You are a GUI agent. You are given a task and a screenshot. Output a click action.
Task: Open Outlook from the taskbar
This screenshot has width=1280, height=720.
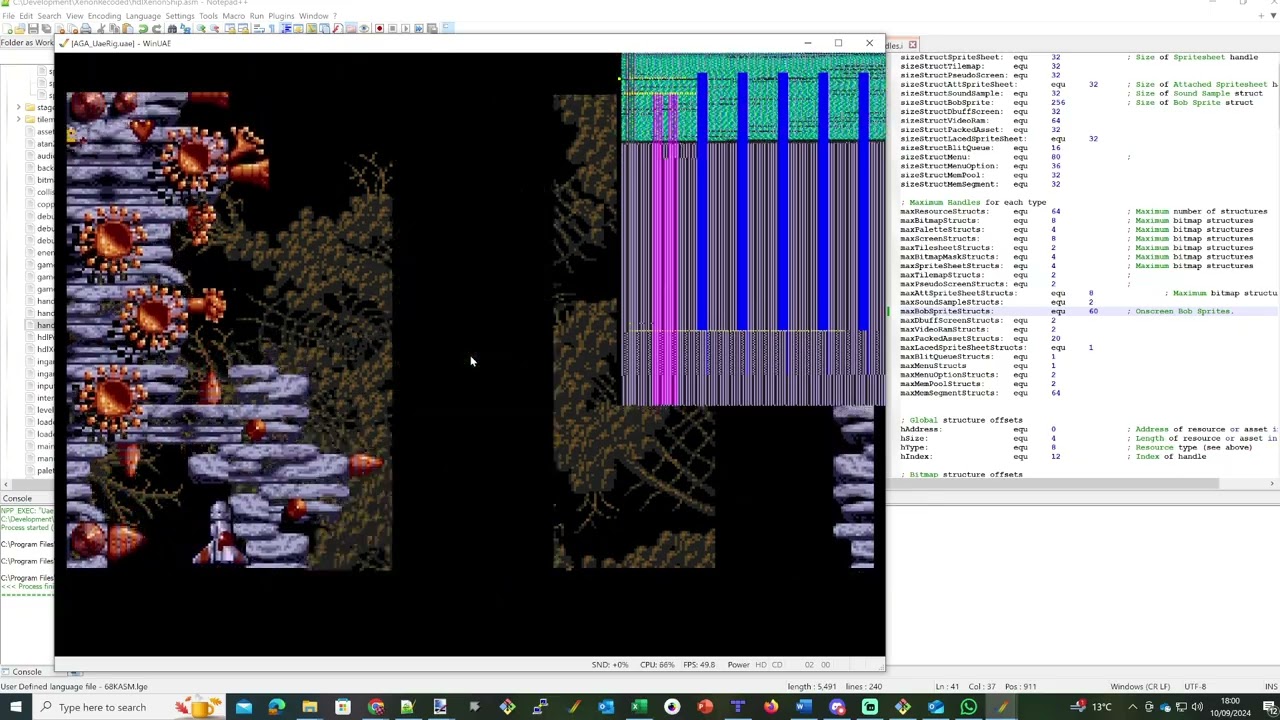[606, 707]
